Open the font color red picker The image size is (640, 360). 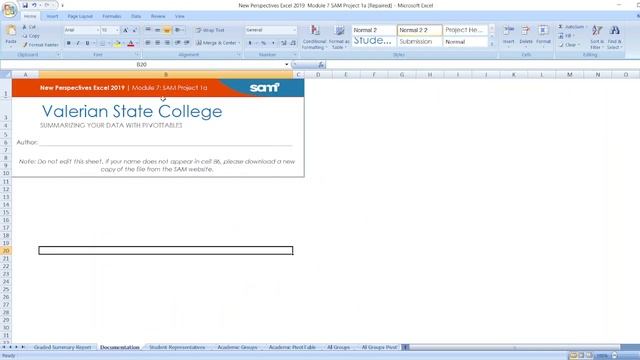(131, 43)
